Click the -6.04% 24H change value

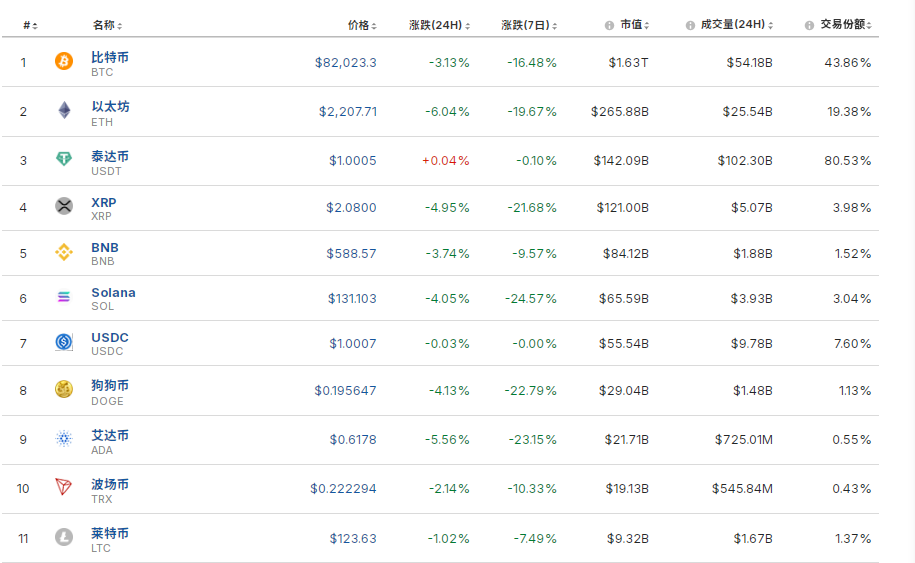coord(447,111)
